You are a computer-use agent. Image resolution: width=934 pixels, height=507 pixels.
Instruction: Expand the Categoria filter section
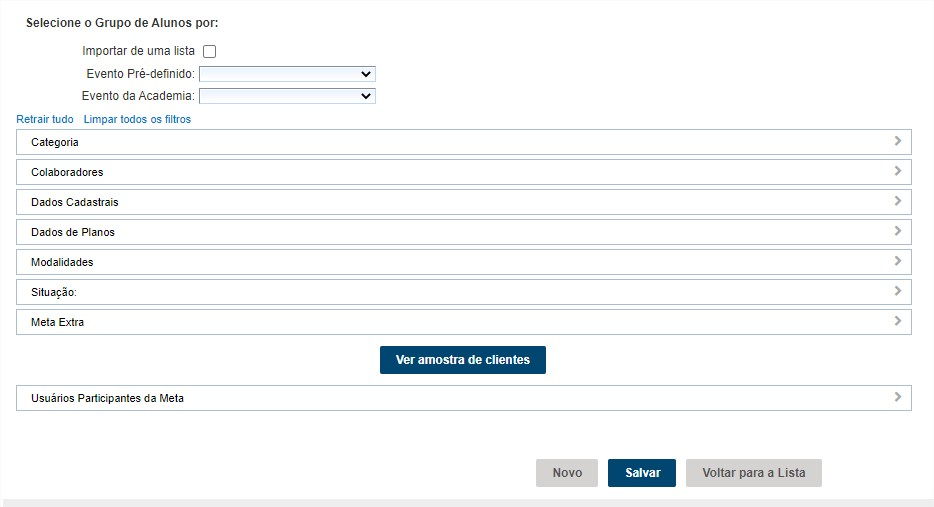pyautogui.click(x=55, y=143)
